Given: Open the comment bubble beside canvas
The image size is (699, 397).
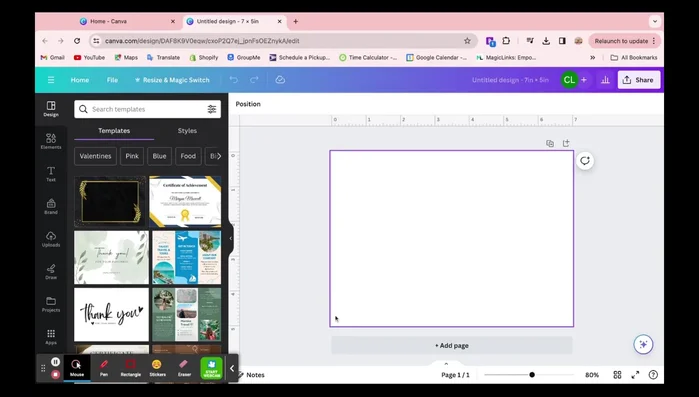Looking at the screenshot, I should tap(585, 161).
